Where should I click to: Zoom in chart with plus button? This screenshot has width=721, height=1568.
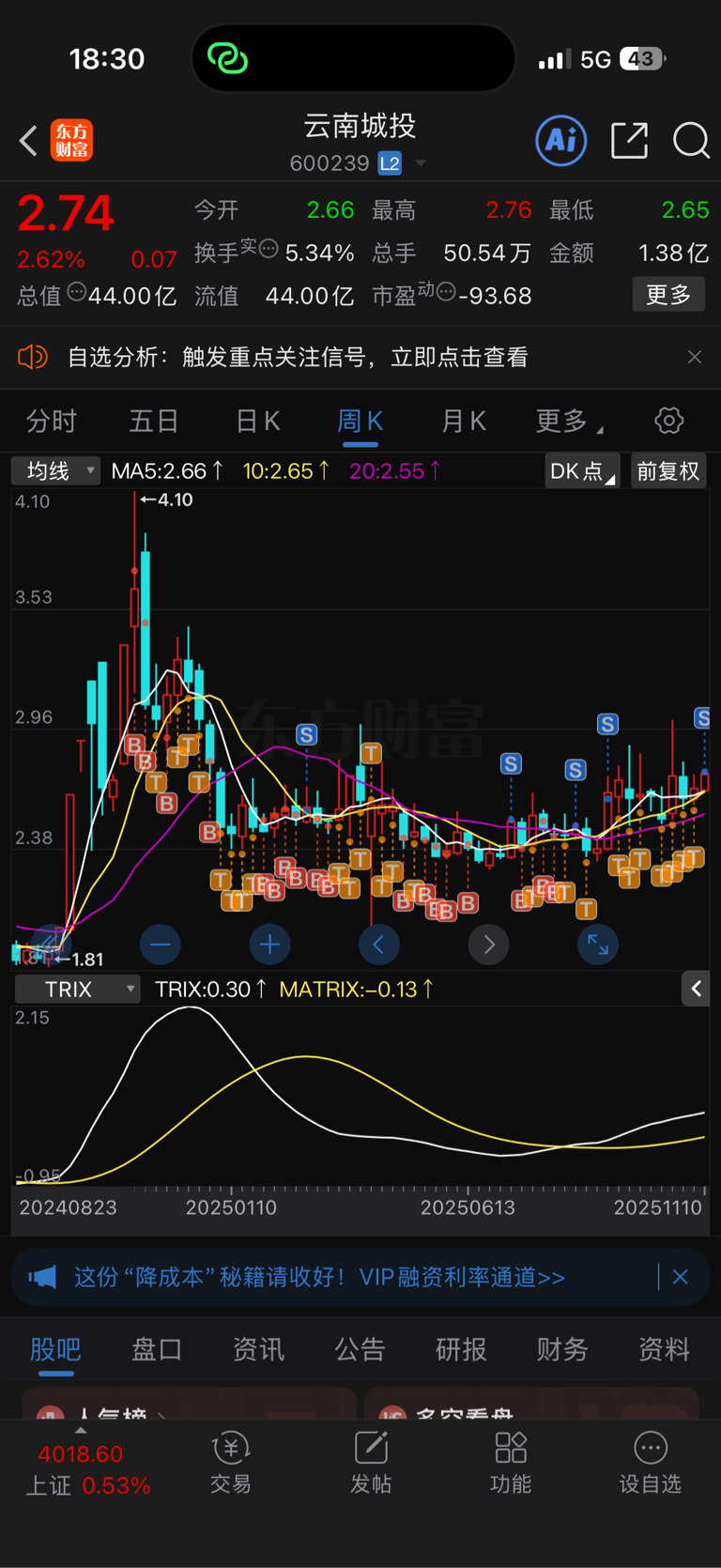[x=270, y=945]
